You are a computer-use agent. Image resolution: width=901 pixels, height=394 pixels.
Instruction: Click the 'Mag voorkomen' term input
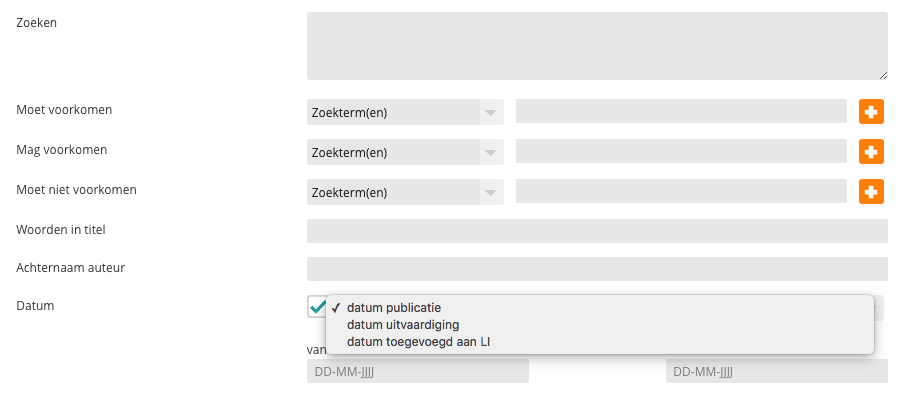[681, 151]
